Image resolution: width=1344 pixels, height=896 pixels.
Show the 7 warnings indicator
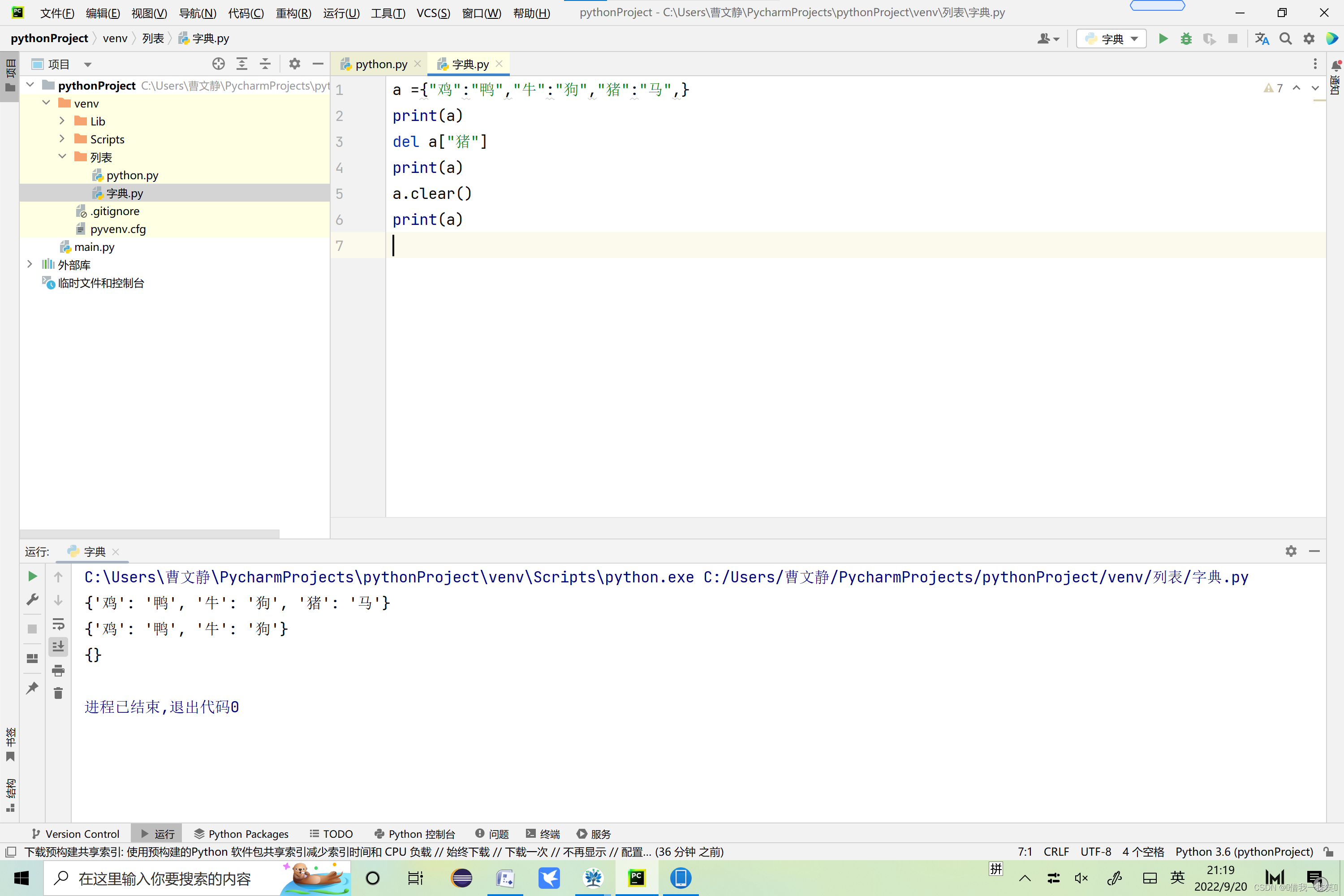point(1273,88)
